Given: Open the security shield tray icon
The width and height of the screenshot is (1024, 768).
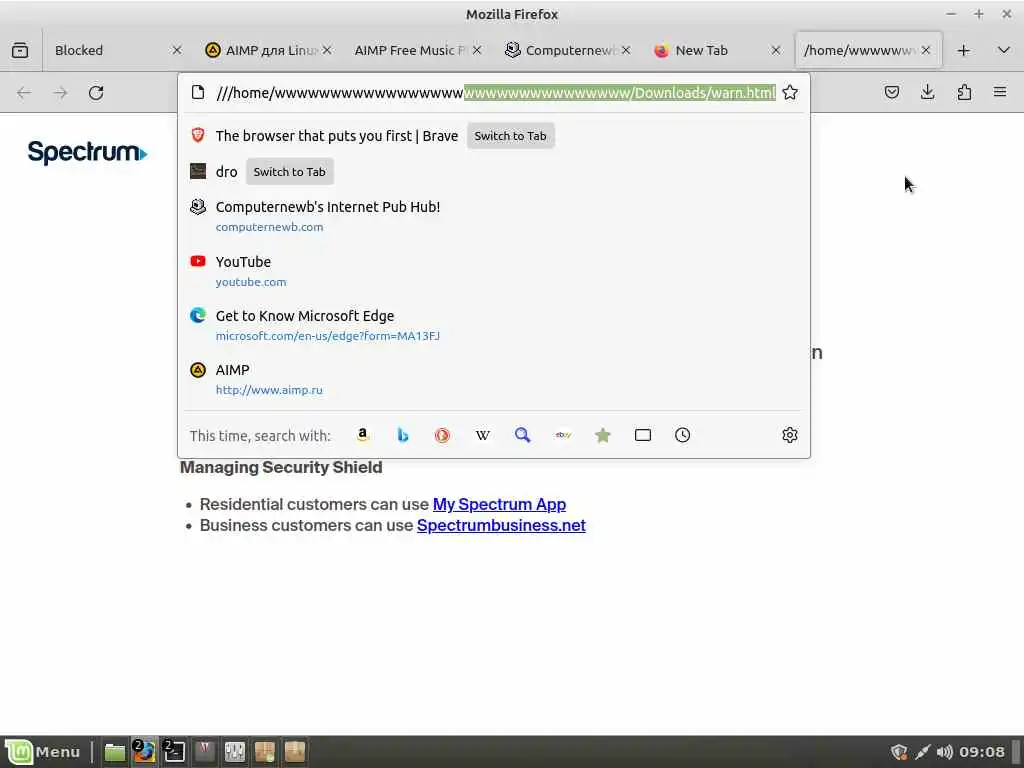Looking at the screenshot, I should coord(899,752).
